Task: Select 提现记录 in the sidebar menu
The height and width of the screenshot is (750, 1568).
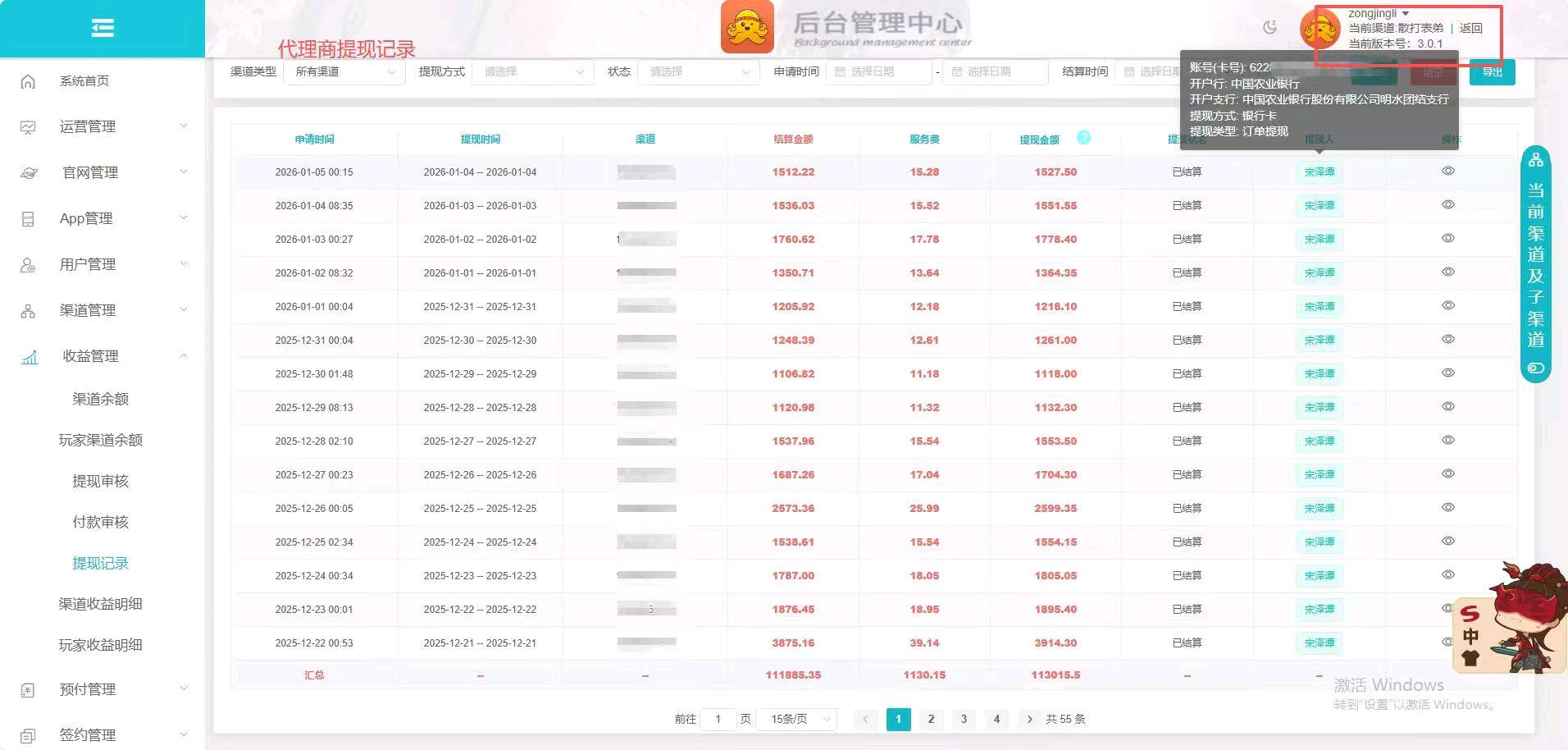Action: pos(100,563)
